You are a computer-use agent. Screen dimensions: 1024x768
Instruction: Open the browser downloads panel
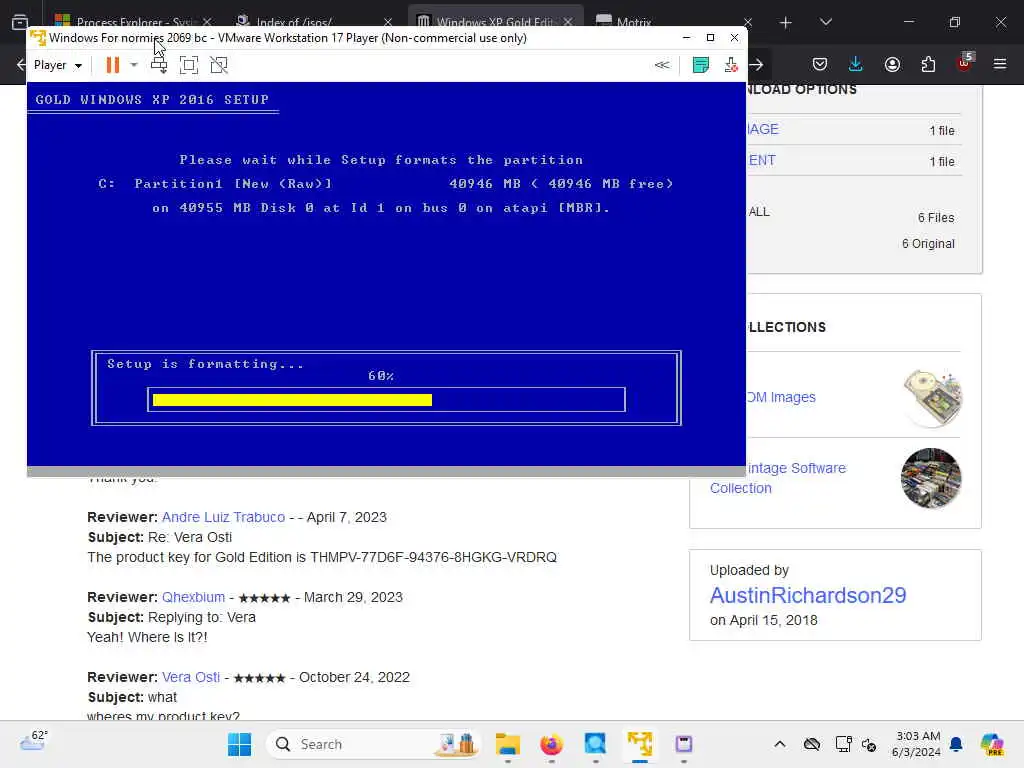pyautogui.click(x=856, y=64)
